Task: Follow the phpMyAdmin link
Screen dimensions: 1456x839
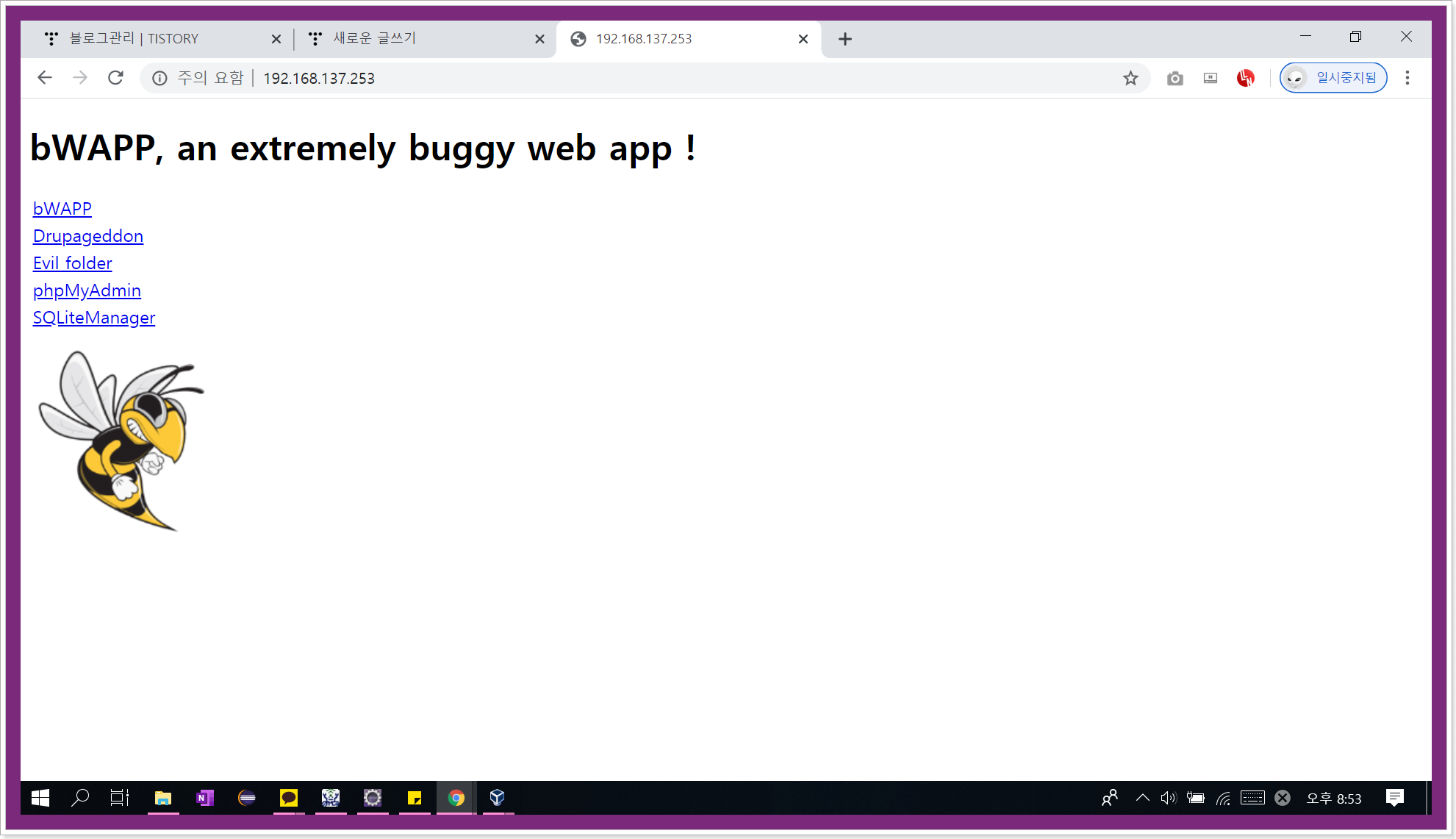Action: [87, 290]
